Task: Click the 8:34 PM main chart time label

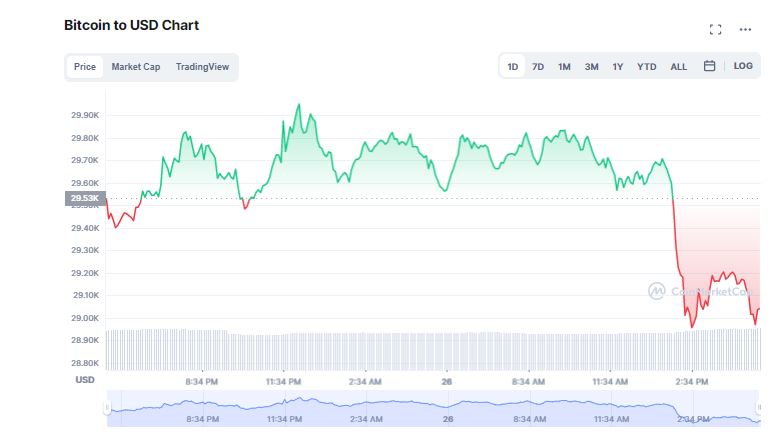Action: point(202,382)
